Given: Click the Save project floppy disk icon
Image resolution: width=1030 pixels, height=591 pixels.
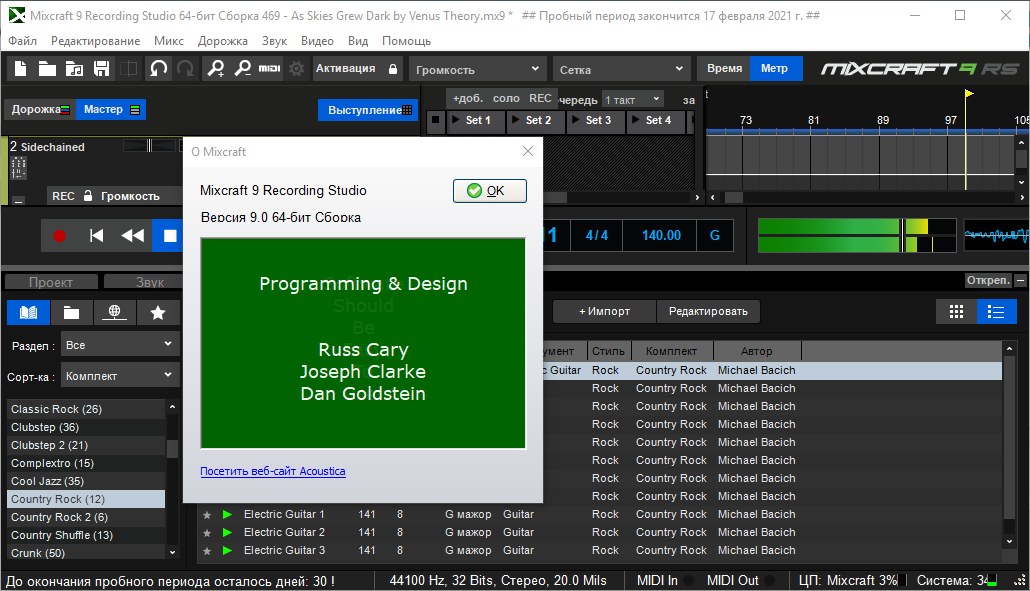Looking at the screenshot, I should [101, 69].
